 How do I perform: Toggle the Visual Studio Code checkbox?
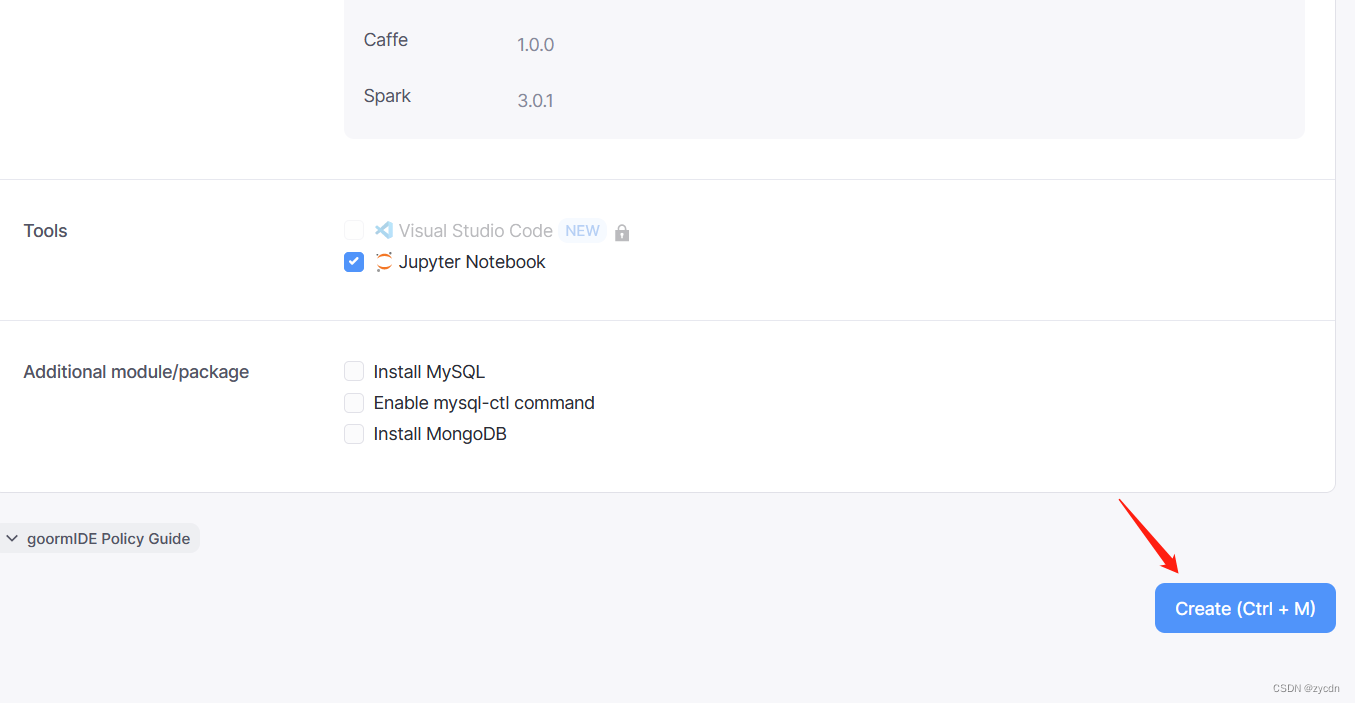pos(354,230)
